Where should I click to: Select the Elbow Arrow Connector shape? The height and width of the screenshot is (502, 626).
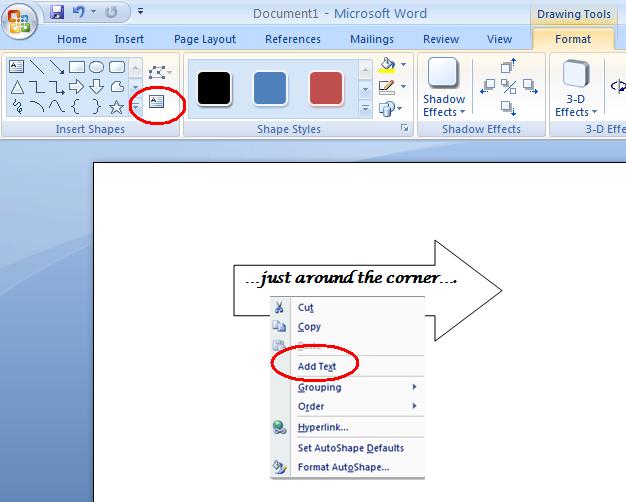point(57,87)
